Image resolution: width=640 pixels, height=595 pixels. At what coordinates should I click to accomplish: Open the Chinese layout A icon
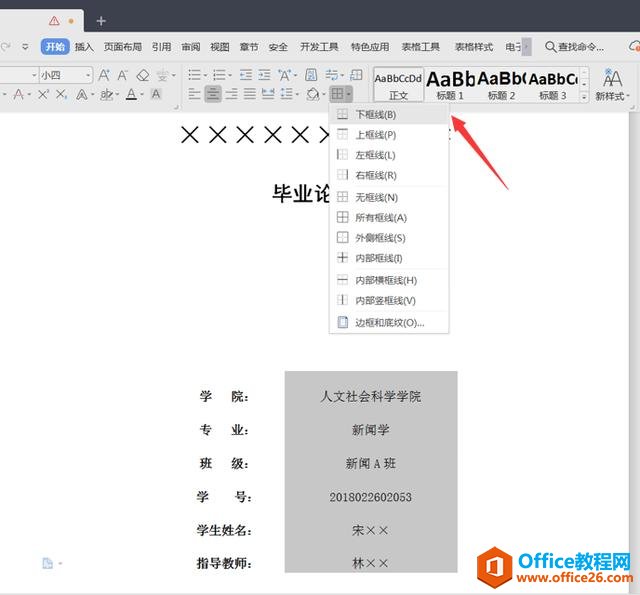(x=284, y=75)
